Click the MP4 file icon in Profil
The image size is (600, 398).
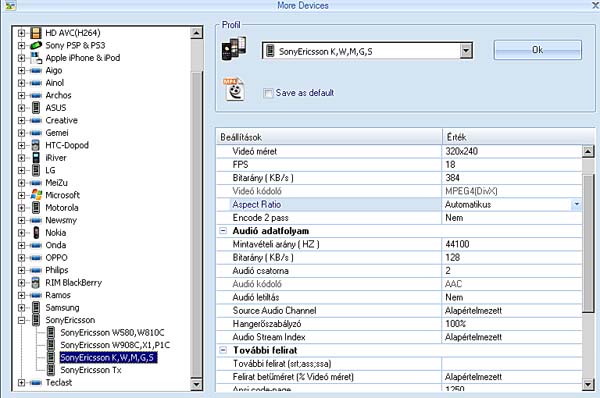click(x=234, y=89)
